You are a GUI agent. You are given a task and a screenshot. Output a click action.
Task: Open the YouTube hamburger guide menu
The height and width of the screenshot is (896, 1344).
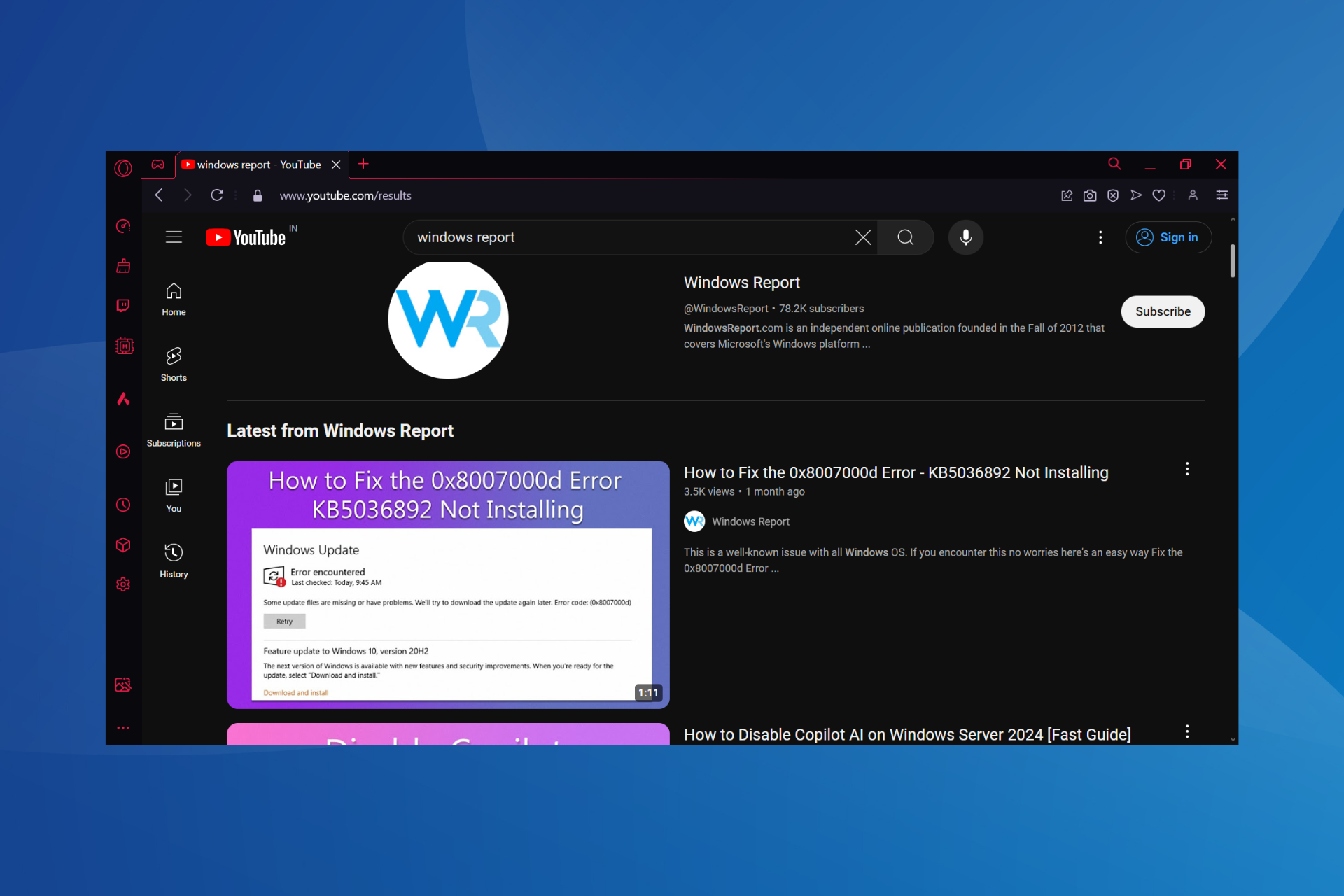pos(174,237)
